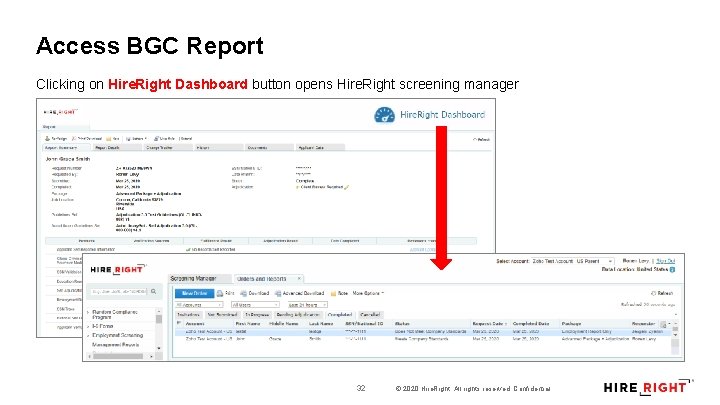720x405 pixels.
Task: Open the HireRight Dashboard link text
Action: coord(442,115)
